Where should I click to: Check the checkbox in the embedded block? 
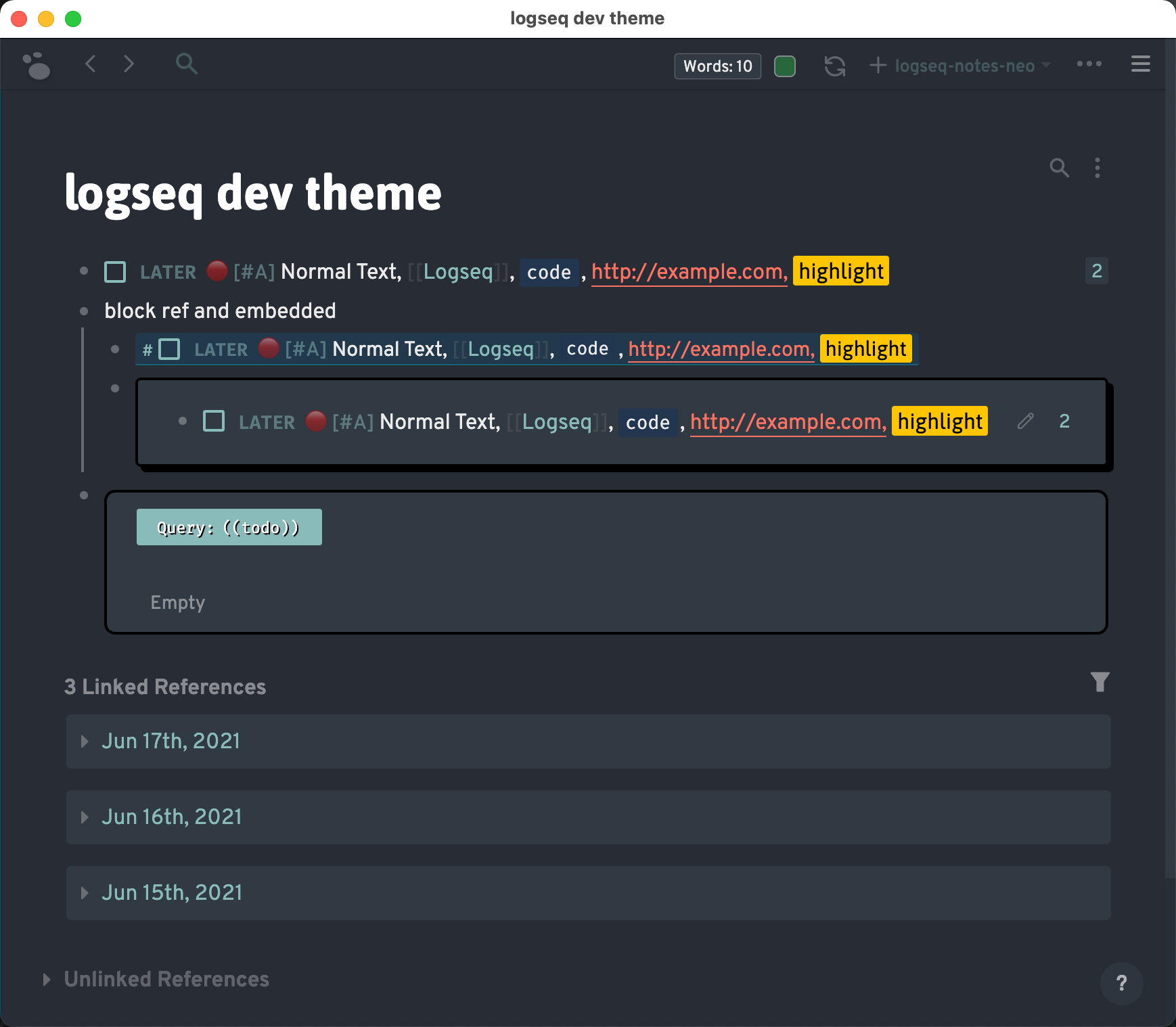214,421
